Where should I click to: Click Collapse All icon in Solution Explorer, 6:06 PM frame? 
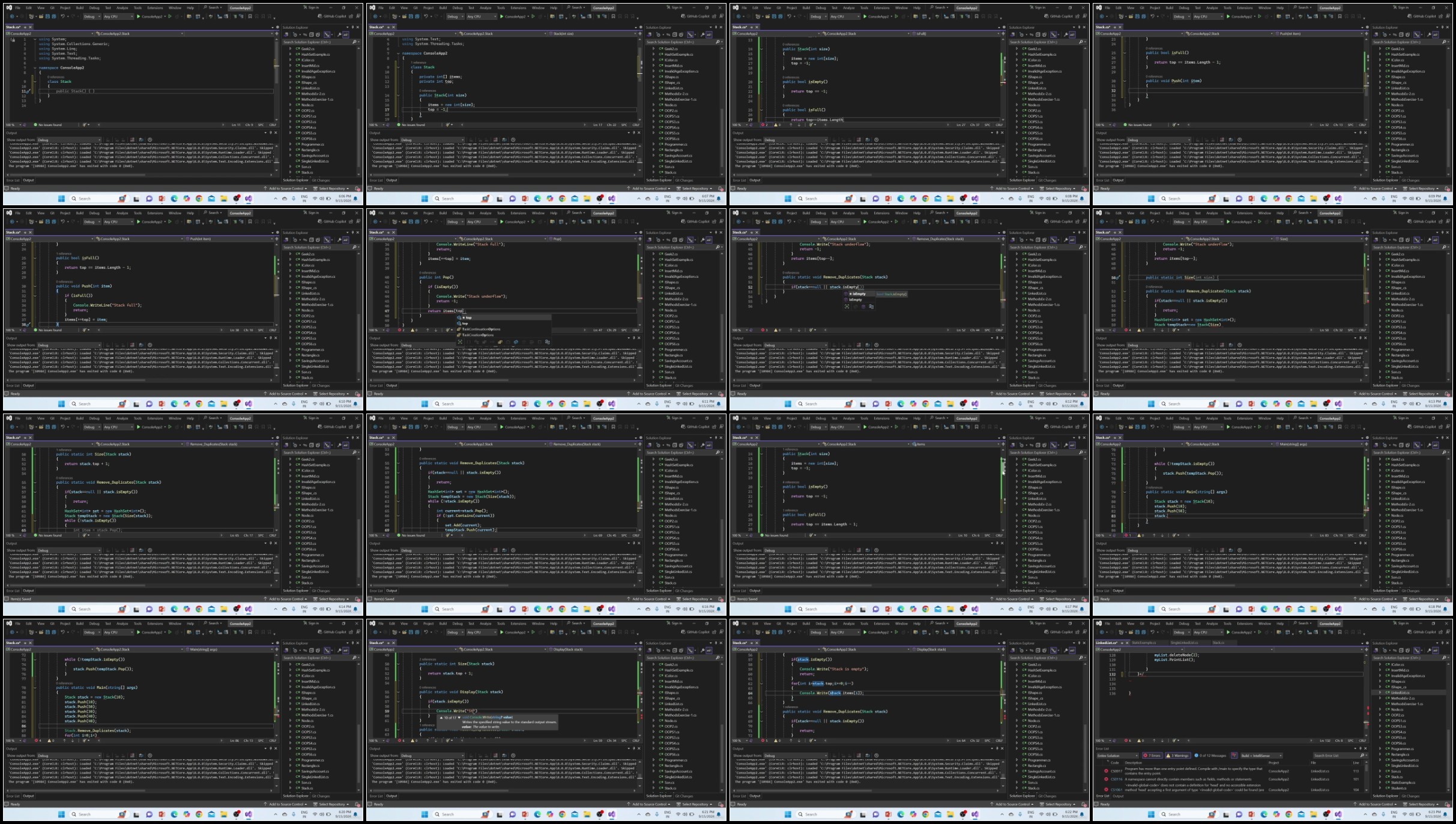coord(311,35)
